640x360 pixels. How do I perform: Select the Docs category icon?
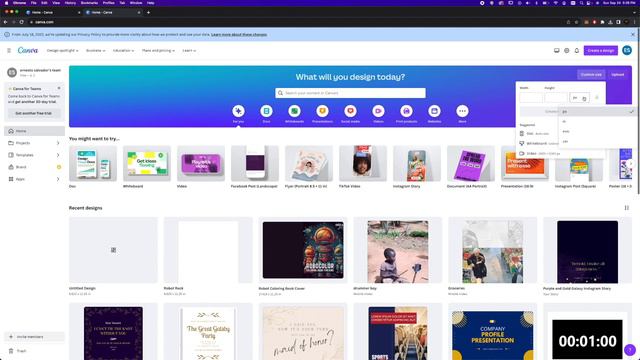click(x=267, y=111)
